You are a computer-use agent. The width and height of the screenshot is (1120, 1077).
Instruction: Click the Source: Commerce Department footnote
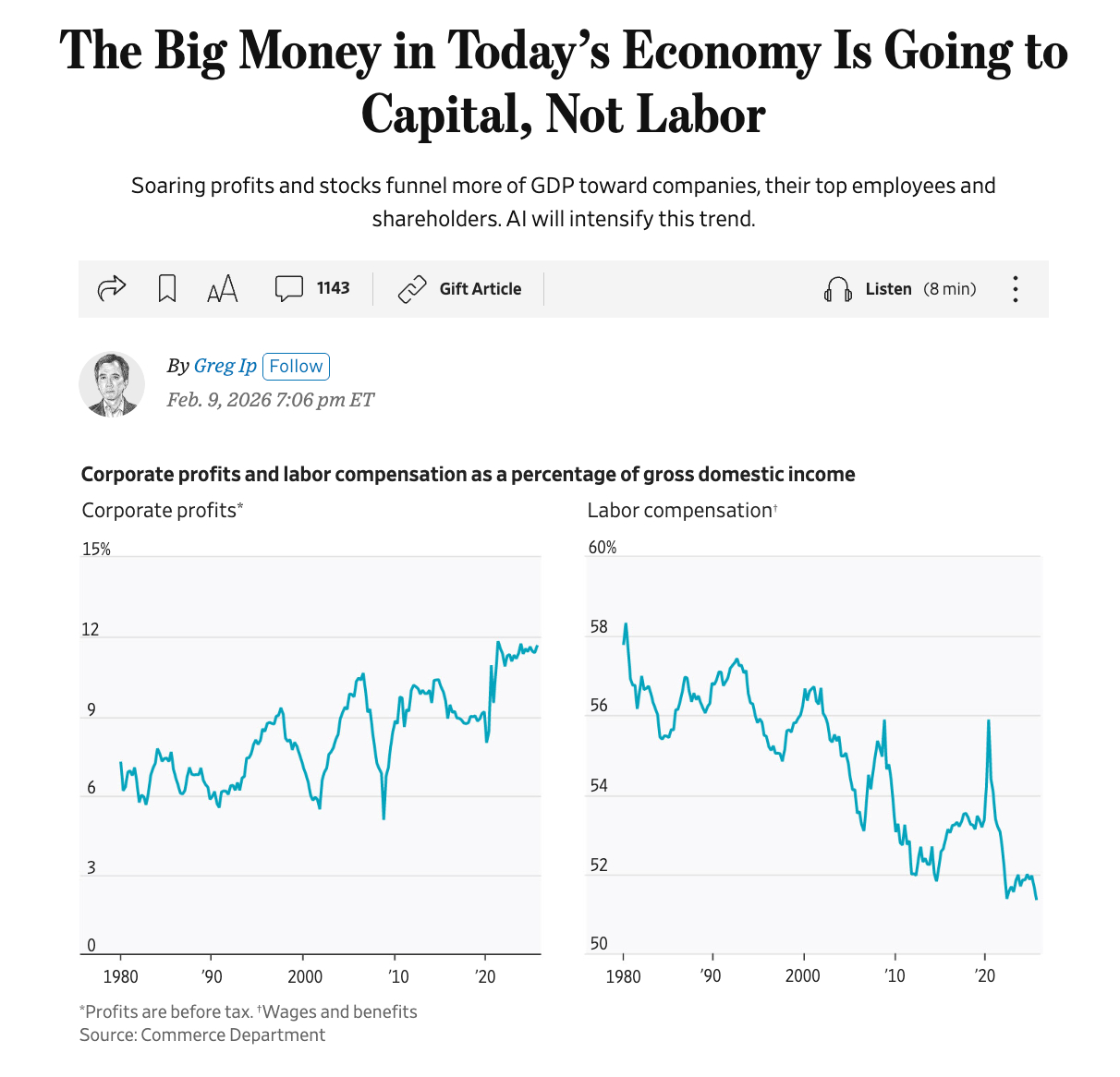pos(202,1035)
